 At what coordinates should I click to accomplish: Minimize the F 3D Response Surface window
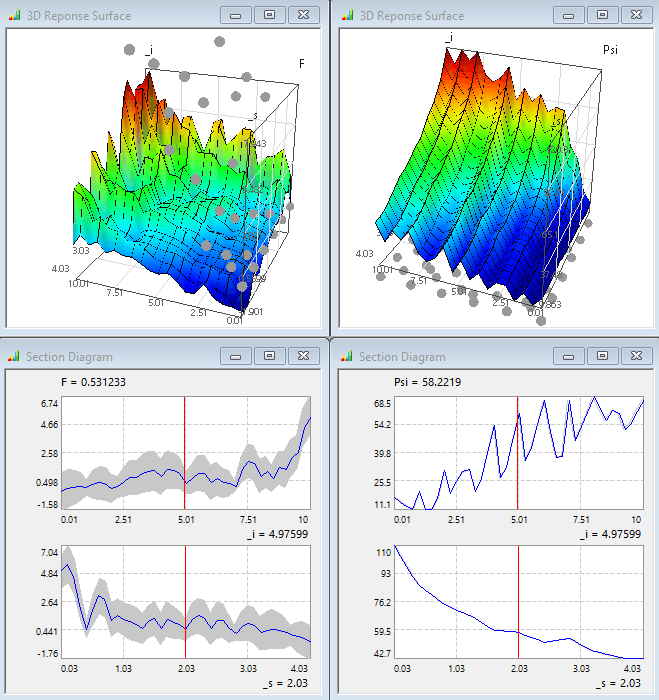click(x=236, y=15)
